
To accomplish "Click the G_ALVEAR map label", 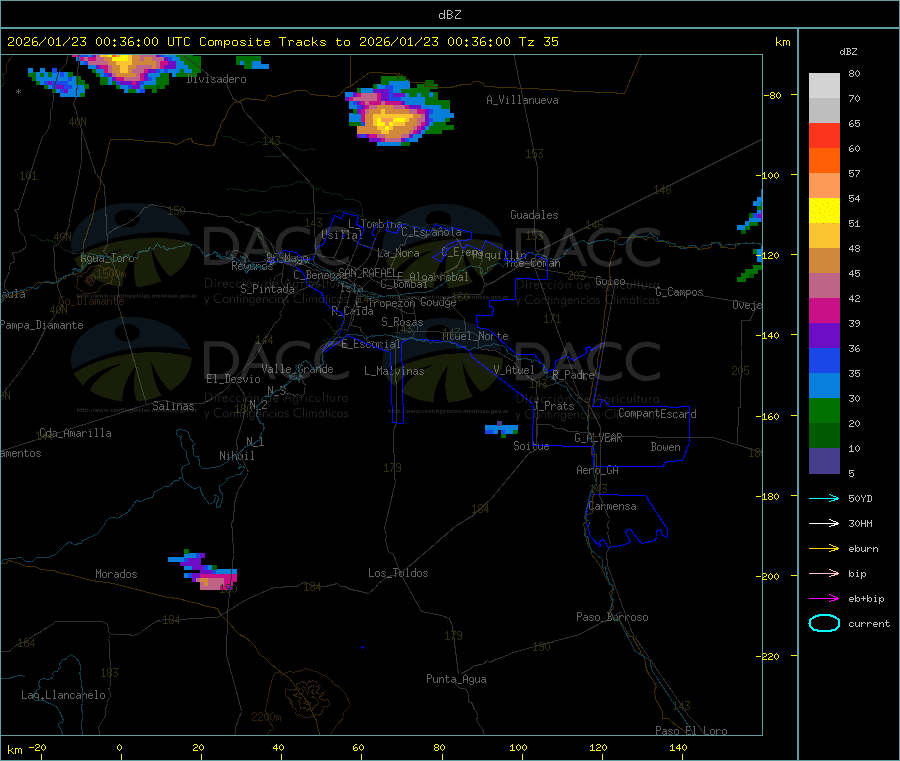I will click(x=598, y=438).
